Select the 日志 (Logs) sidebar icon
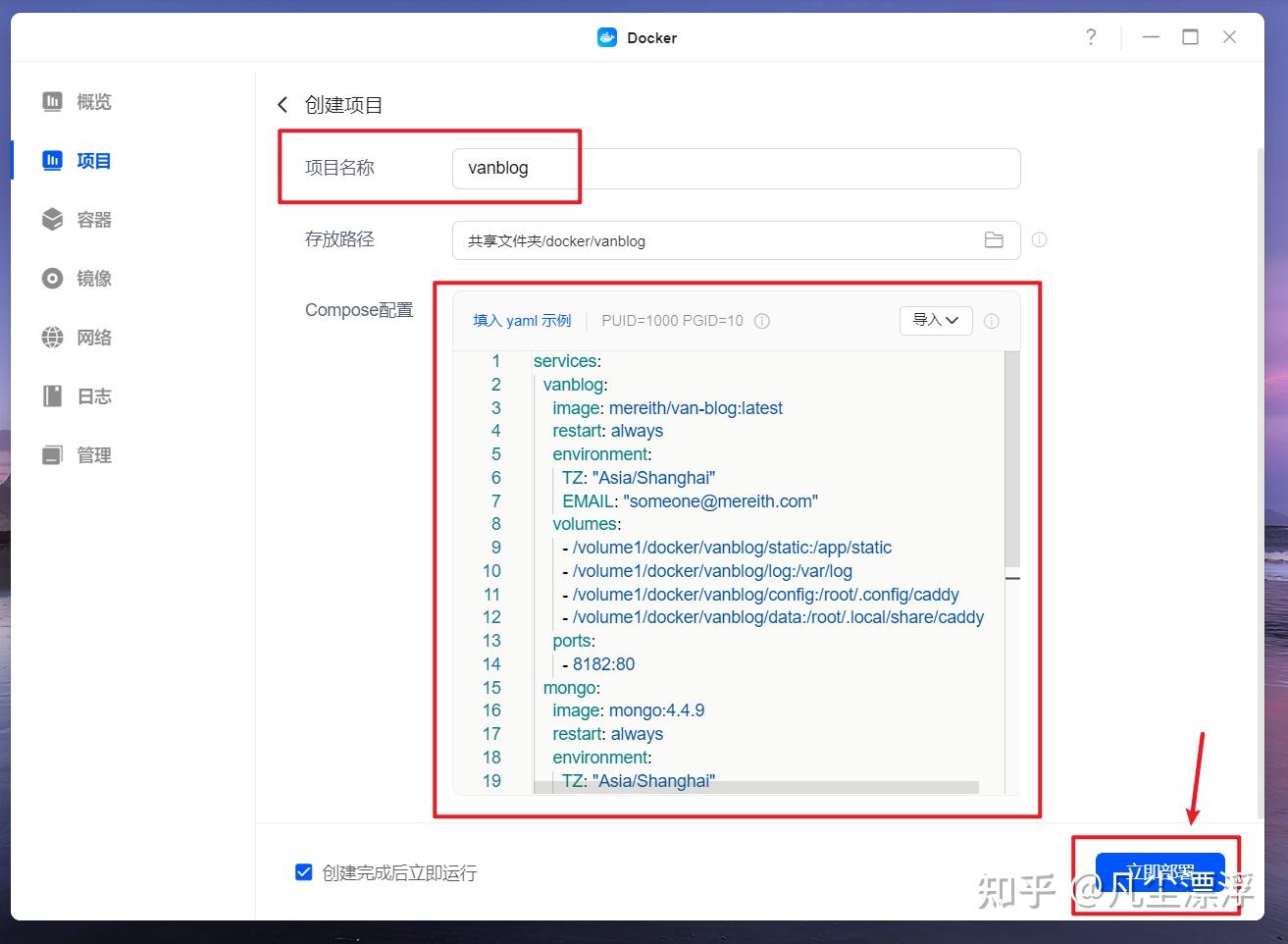 (51, 395)
